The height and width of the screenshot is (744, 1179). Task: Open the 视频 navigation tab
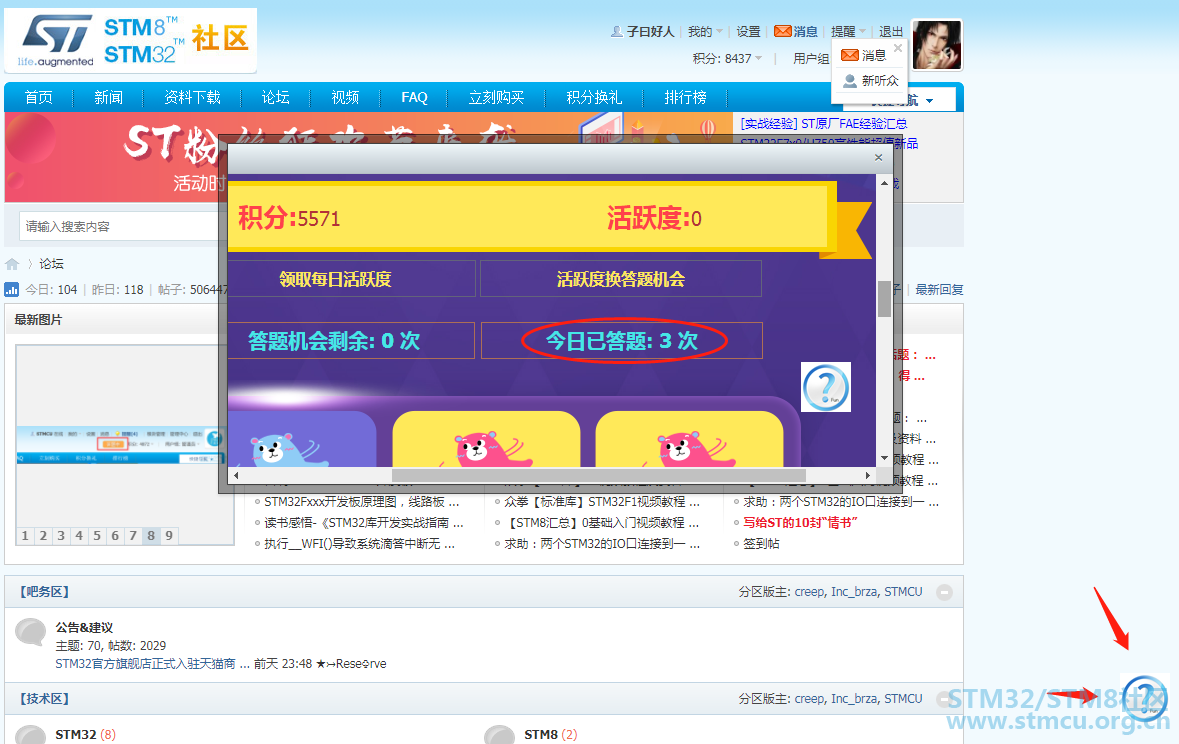point(345,97)
